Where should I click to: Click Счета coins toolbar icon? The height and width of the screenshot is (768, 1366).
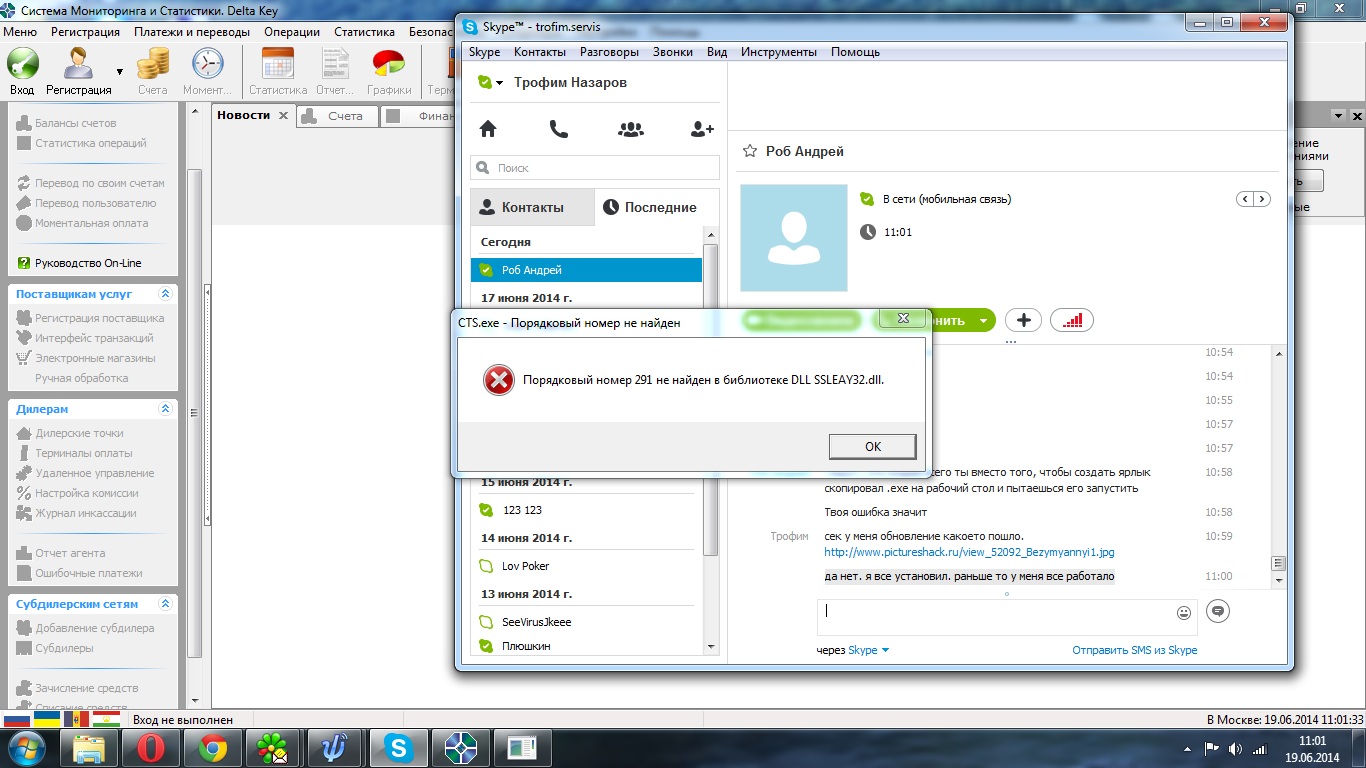pyautogui.click(x=153, y=72)
